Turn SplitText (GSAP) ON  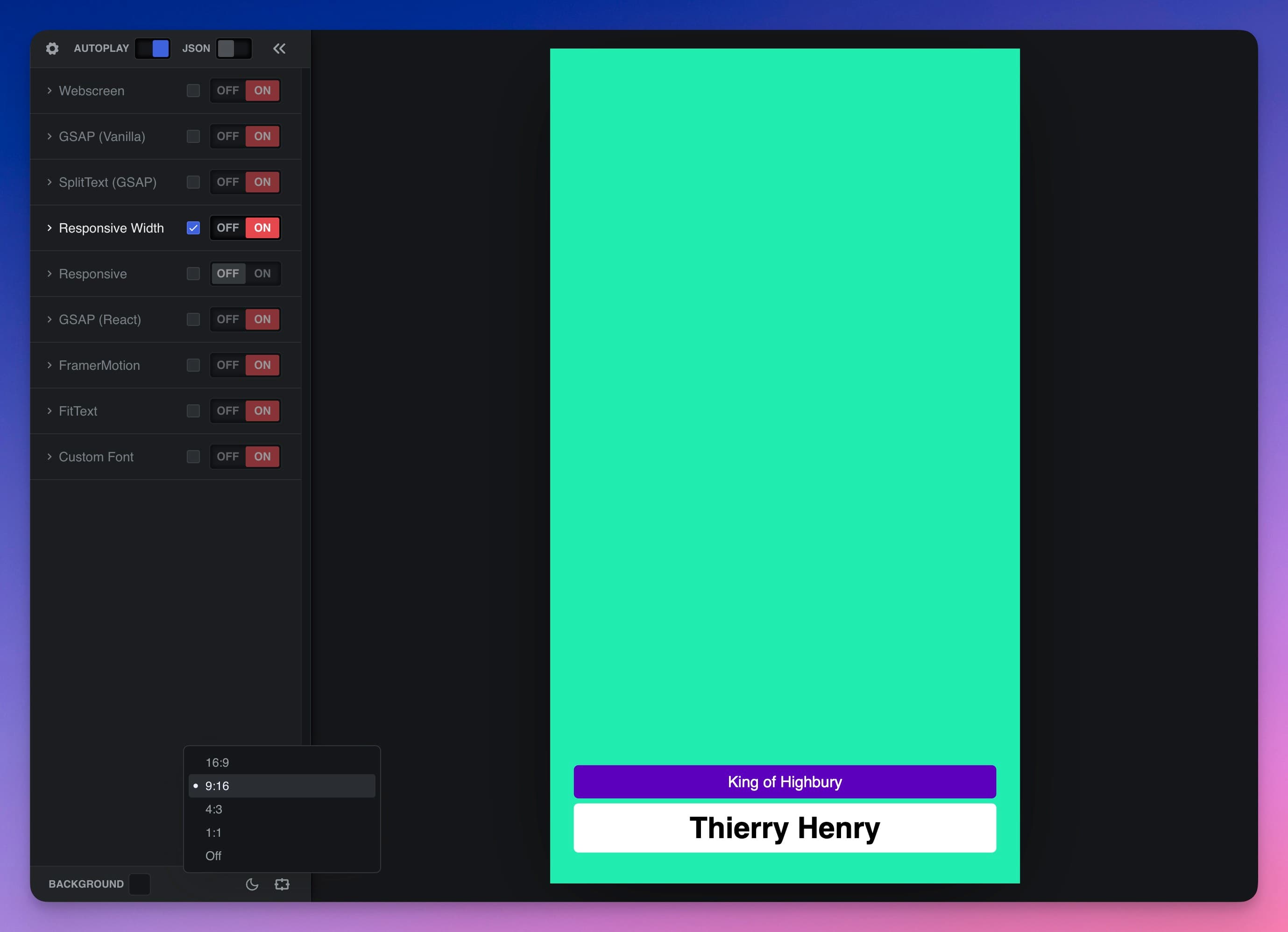262,182
